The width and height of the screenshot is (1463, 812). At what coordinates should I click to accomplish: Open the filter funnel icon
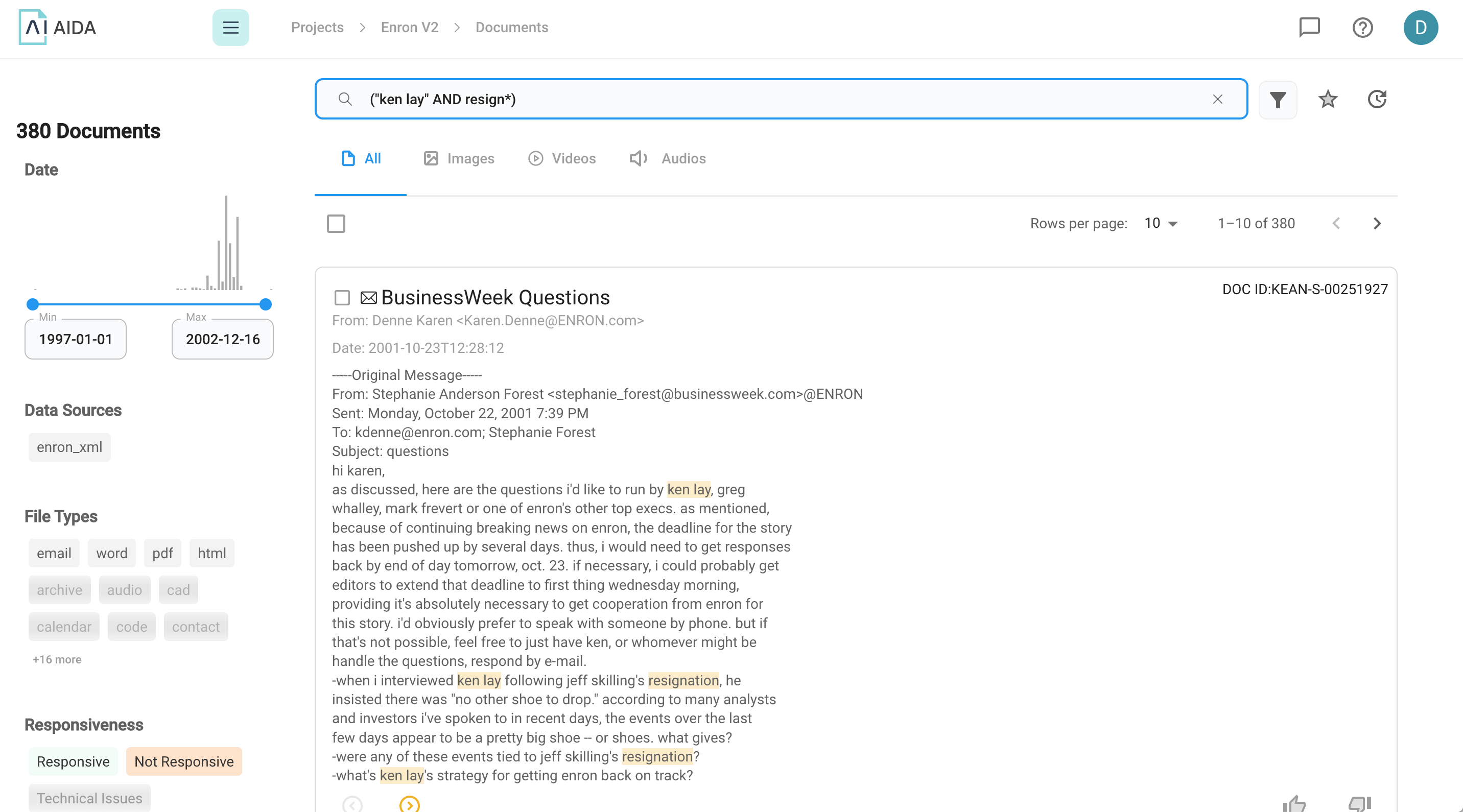(1278, 100)
